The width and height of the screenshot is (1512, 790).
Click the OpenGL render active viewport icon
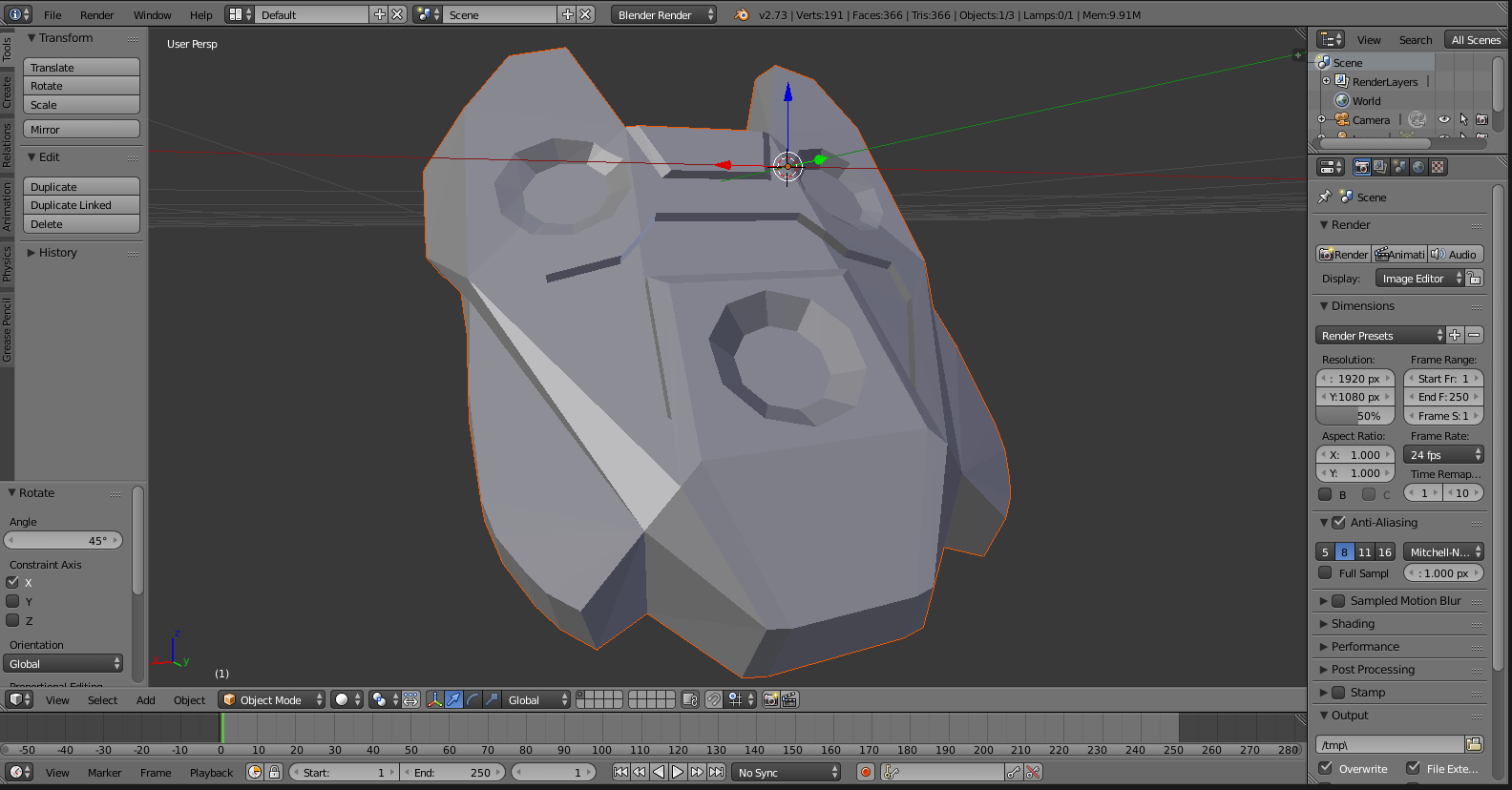point(771,699)
